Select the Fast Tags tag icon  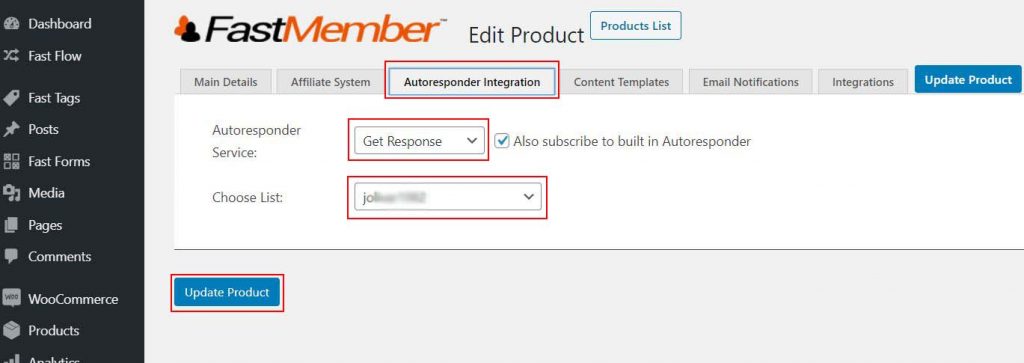click(x=10, y=98)
